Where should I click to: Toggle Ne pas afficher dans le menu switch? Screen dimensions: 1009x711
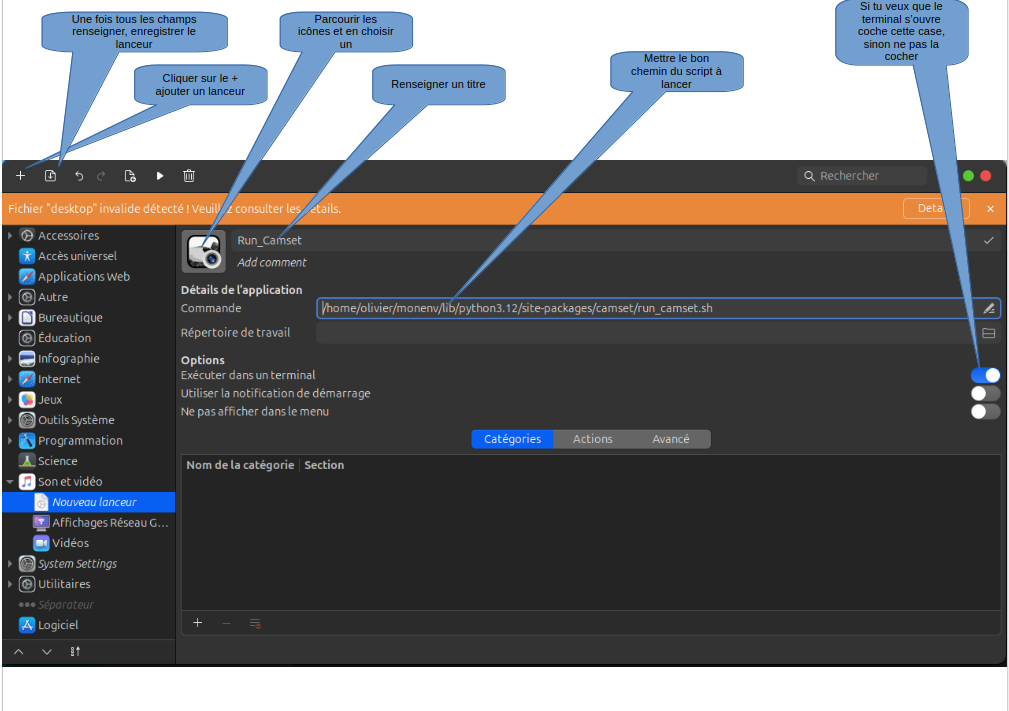985,411
